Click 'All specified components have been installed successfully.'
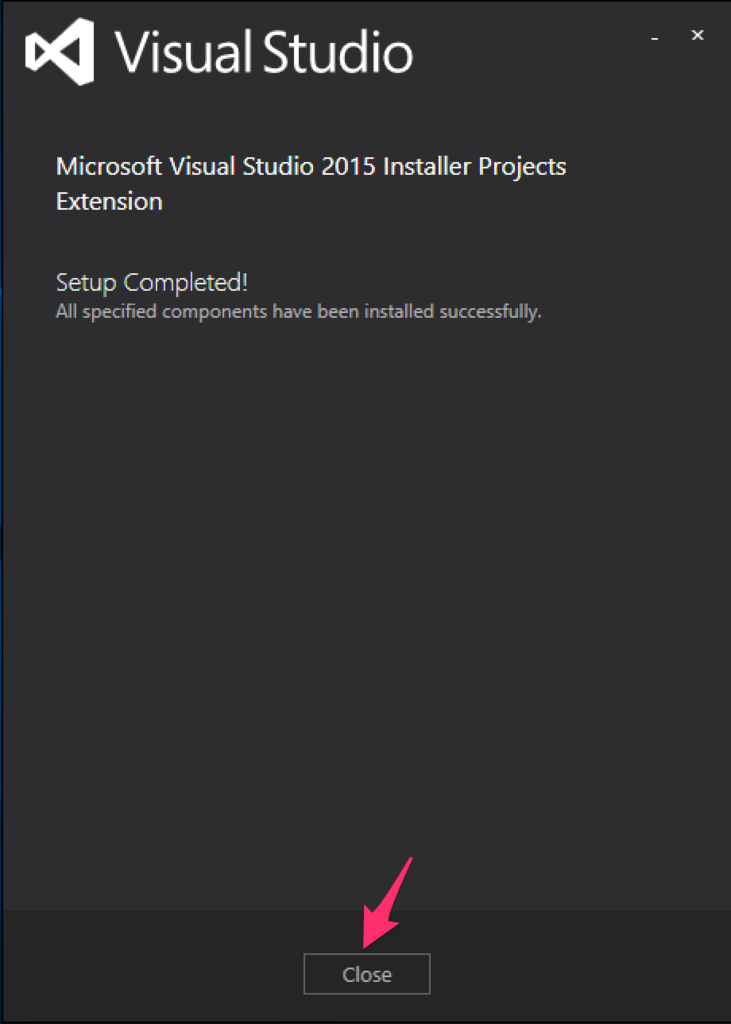The width and height of the screenshot is (731, 1024). pyautogui.click(x=299, y=312)
